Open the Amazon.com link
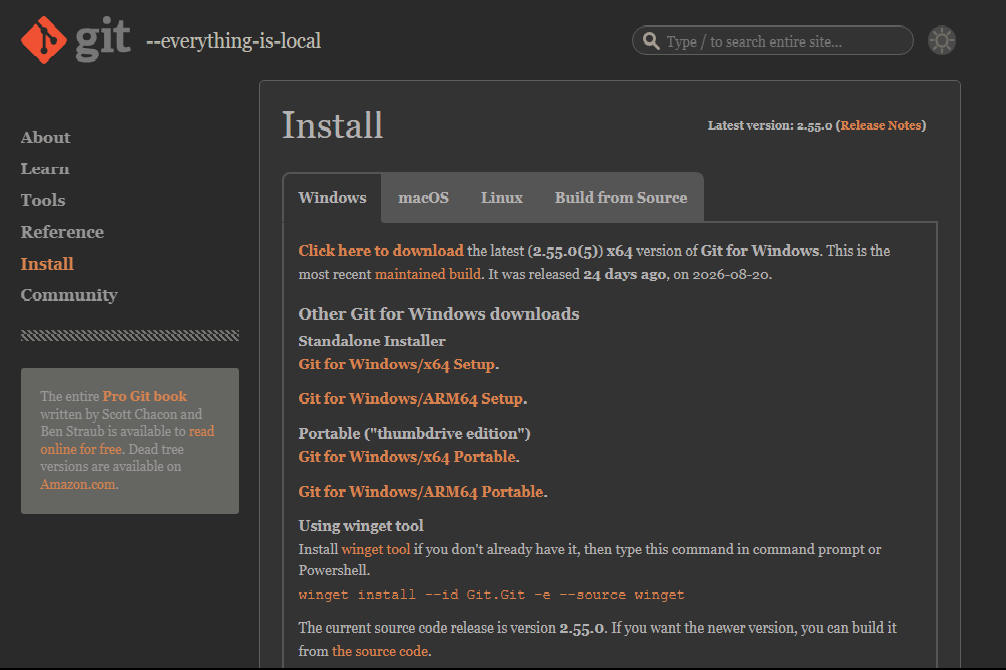The height and width of the screenshot is (670, 1006). point(78,485)
